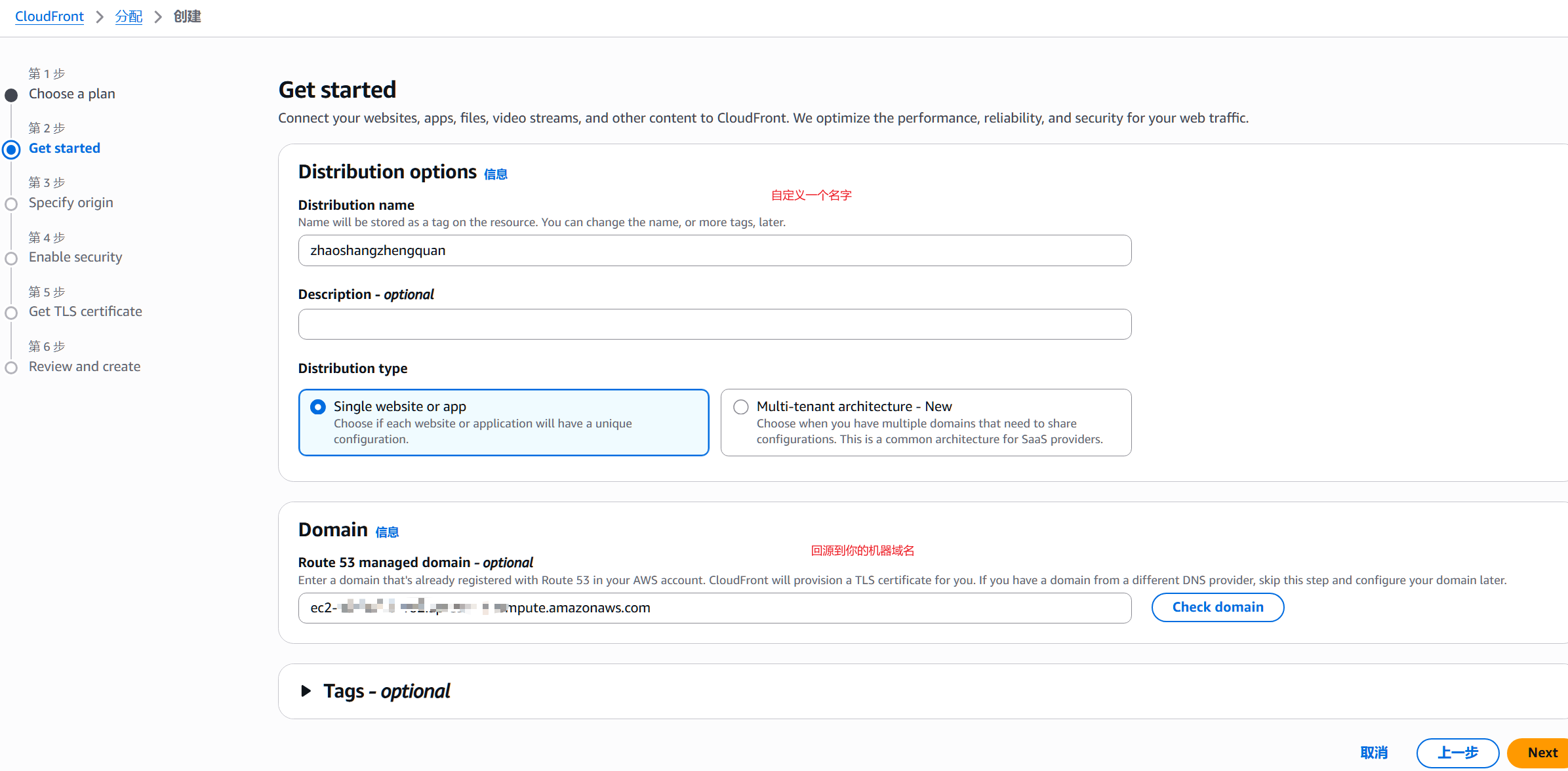Expand the Tags optional section
1568x771 pixels.
306,691
